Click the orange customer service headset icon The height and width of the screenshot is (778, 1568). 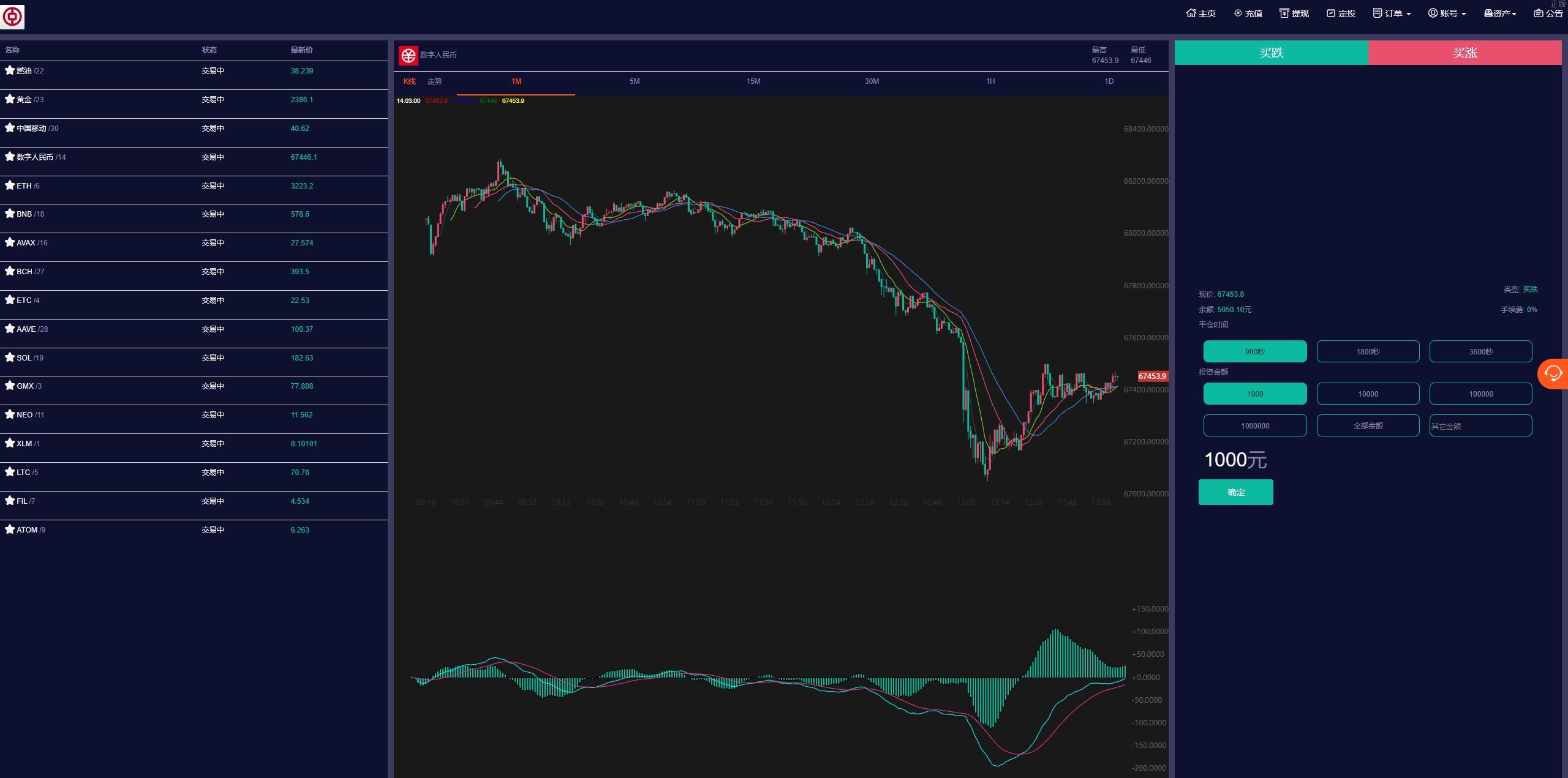1553,373
